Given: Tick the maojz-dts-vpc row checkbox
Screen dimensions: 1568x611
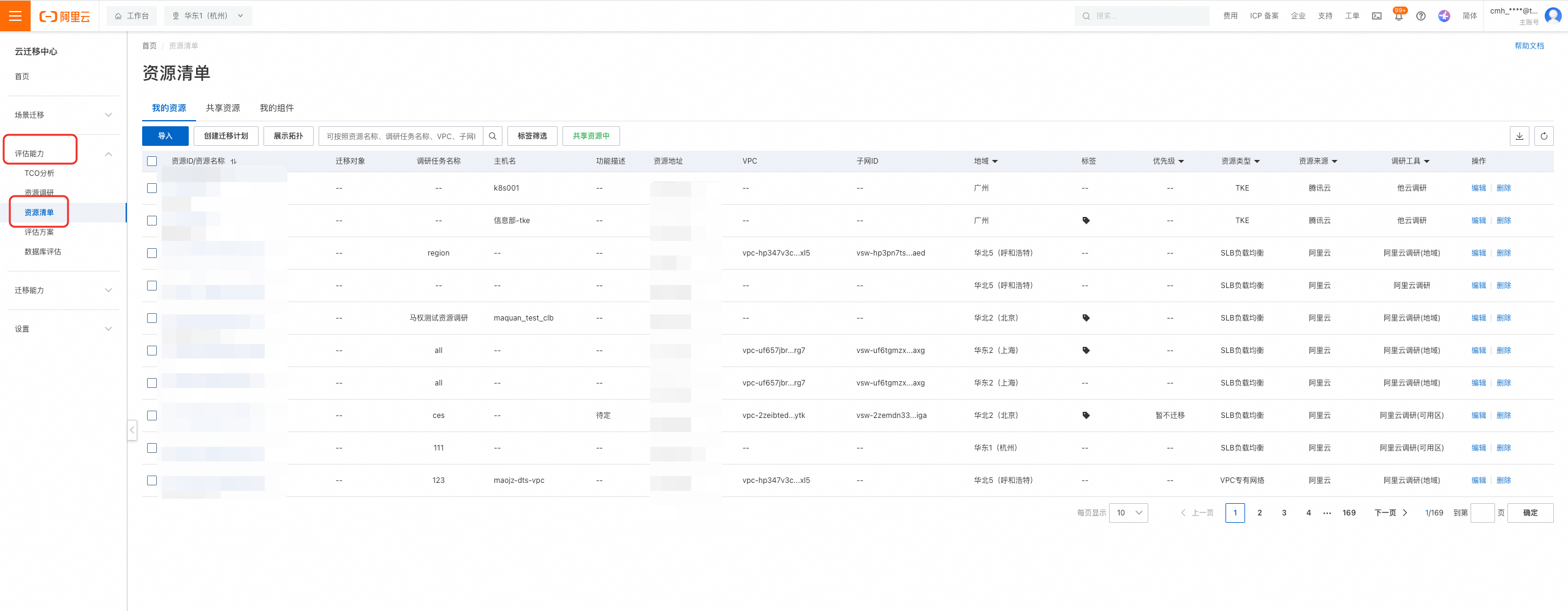Looking at the screenshot, I should click(152, 480).
